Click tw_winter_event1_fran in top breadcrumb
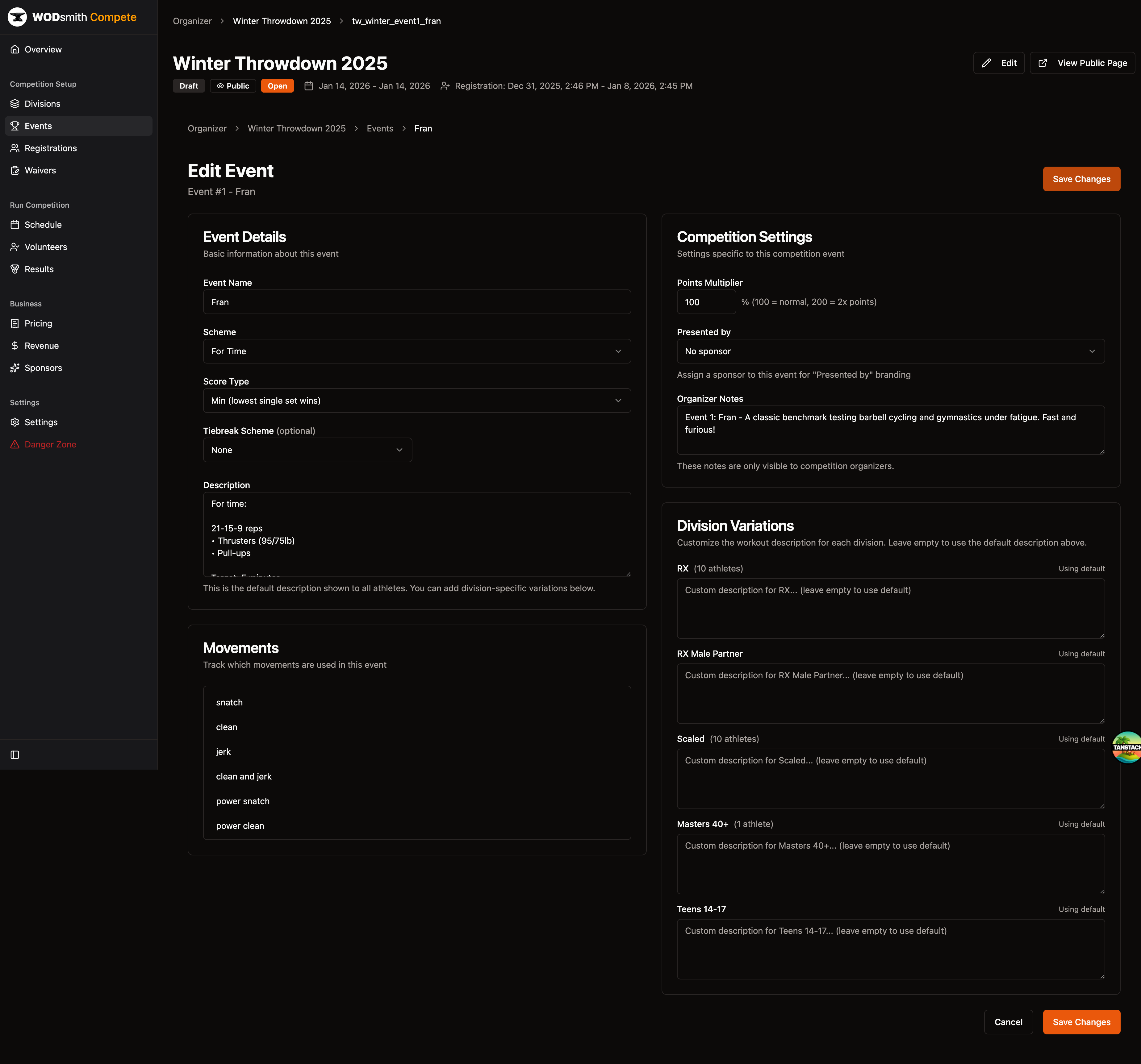Screen dimensions: 1141x1064 (x=397, y=21)
